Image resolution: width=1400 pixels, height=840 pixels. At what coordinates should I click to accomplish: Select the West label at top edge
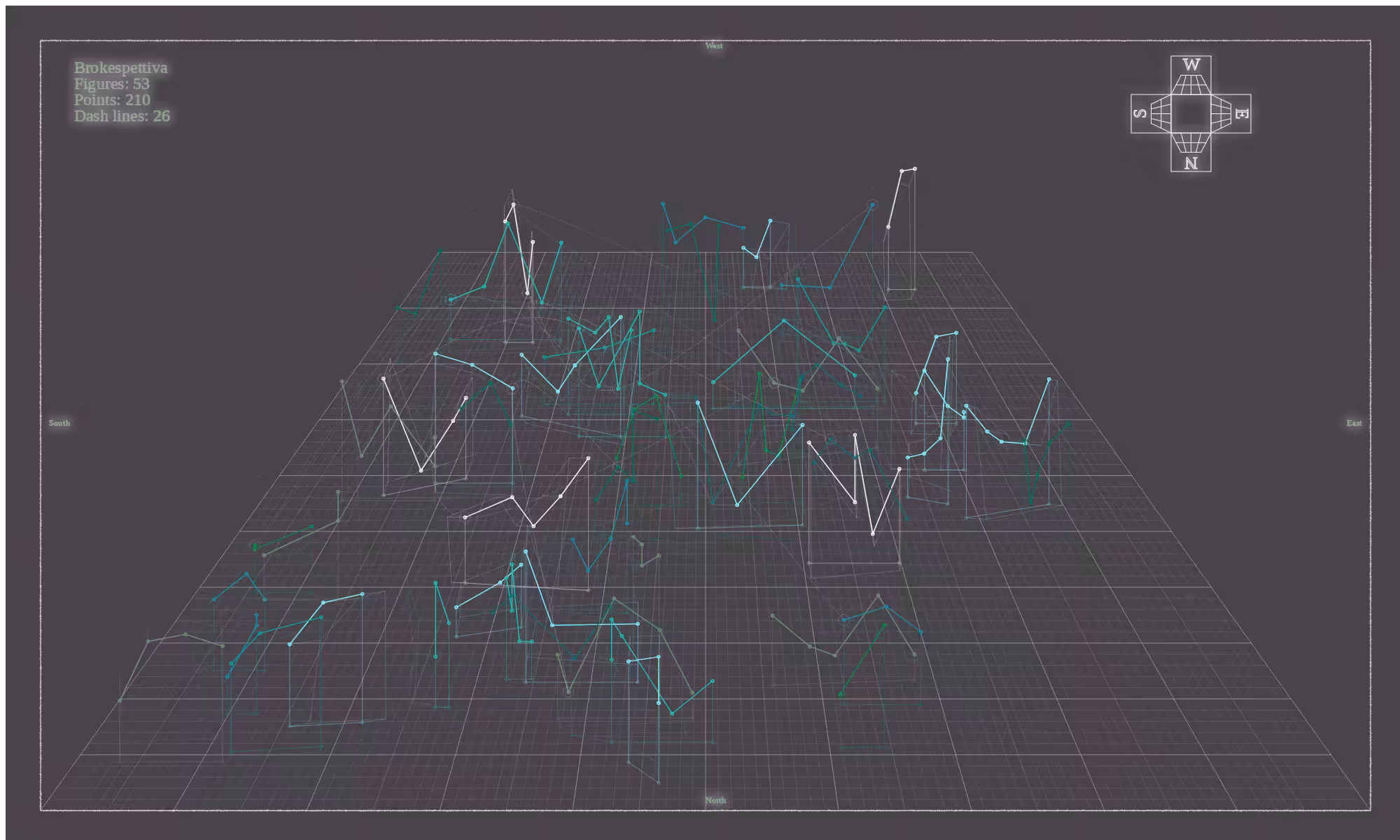point(714,46)
